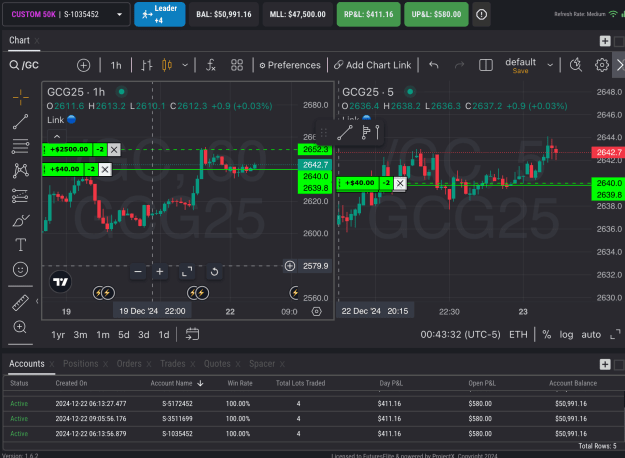
Task: Add a symbol to compare
Action: point(83,65)
